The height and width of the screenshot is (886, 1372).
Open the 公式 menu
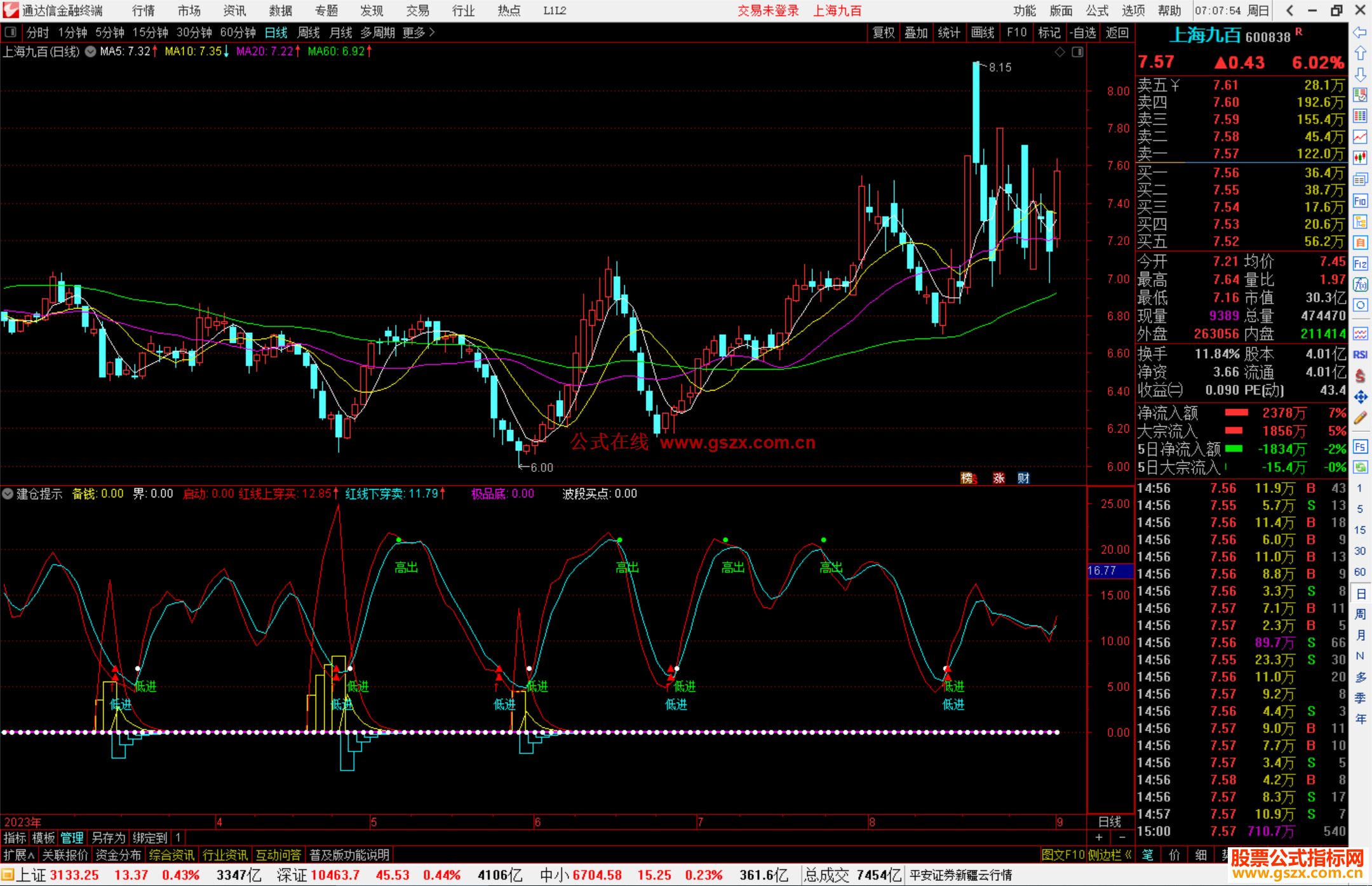click(x=1096, y=11)
